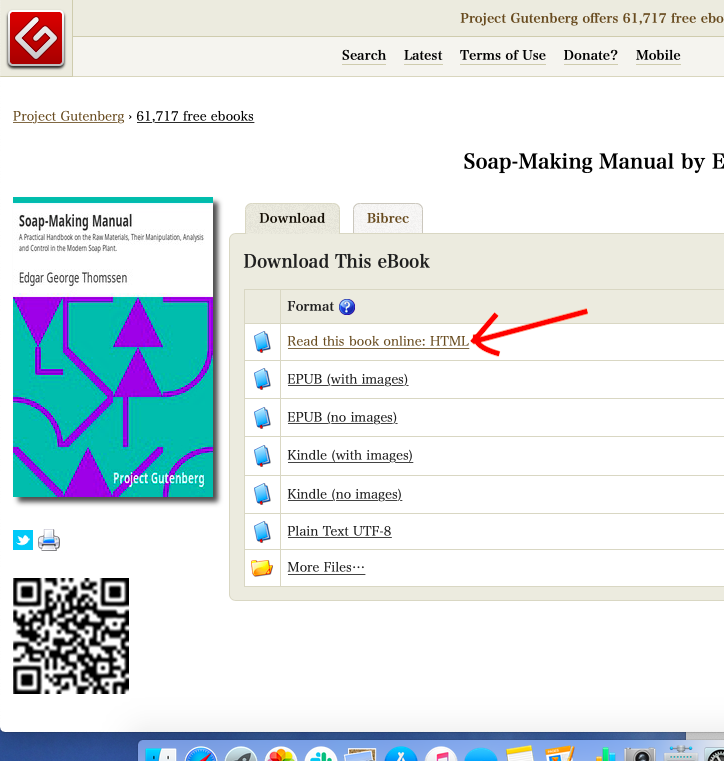The height and width of the screenshot is (761, 724).
Task: Click the printer icon below the cover
Action: click(x=49, y=540)
